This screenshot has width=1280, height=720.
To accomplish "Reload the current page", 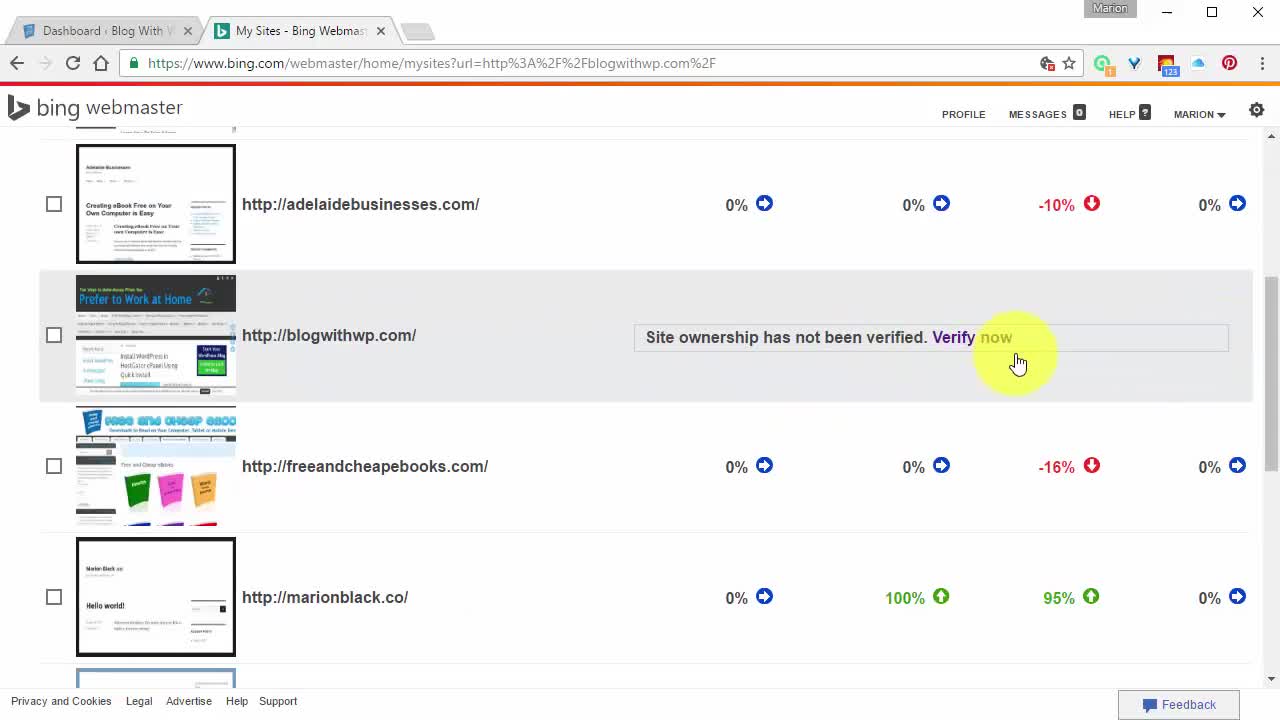I will [73, 63].
